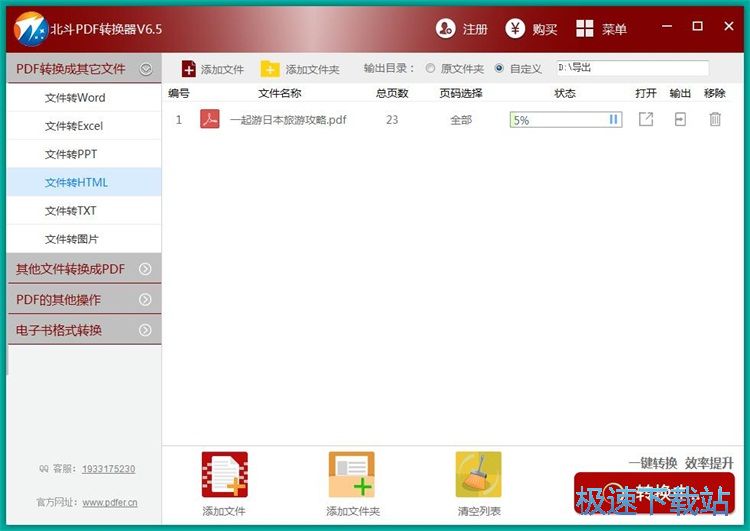
Task: Select 文件转图片 conversion option
Action: (84, 239)
